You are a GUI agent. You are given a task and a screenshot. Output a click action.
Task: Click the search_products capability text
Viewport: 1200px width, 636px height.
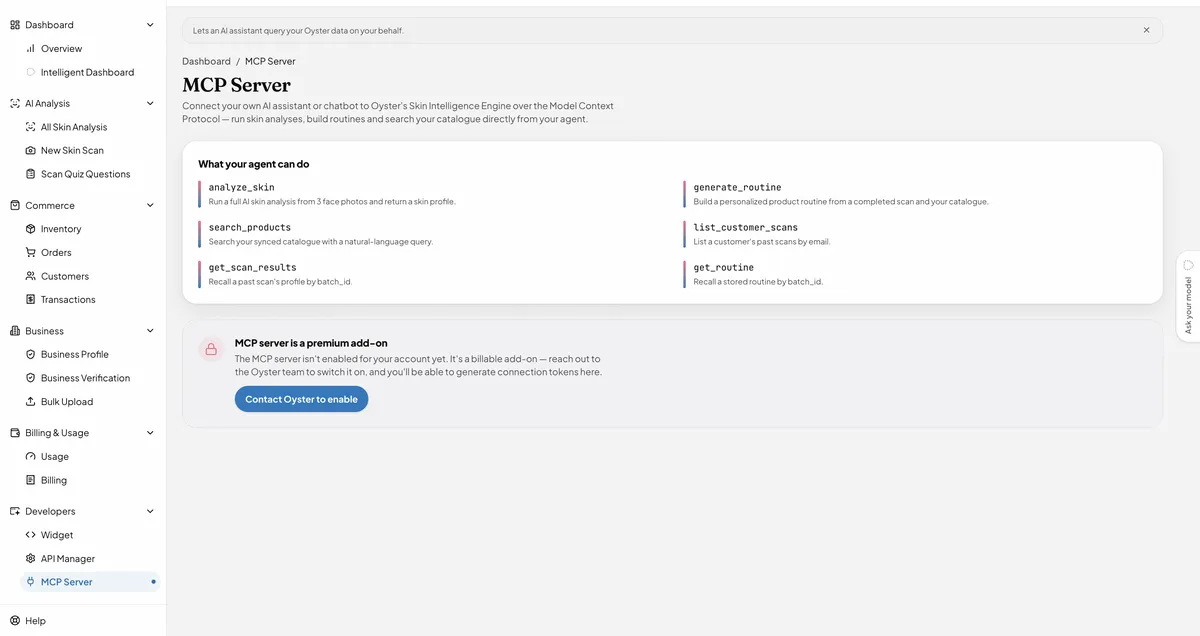250,227
